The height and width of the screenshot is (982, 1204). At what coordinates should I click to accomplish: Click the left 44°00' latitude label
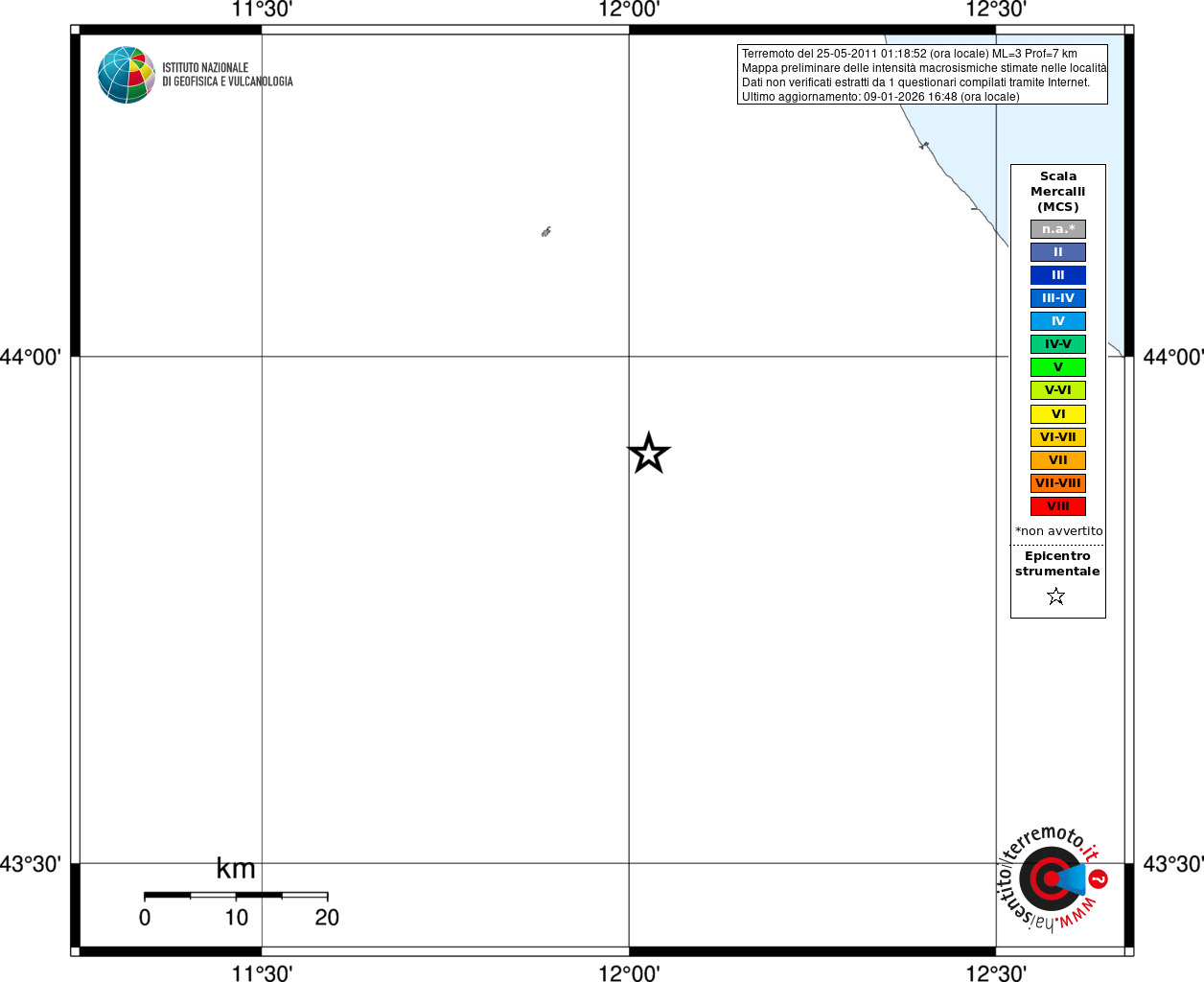pos(31,358)
